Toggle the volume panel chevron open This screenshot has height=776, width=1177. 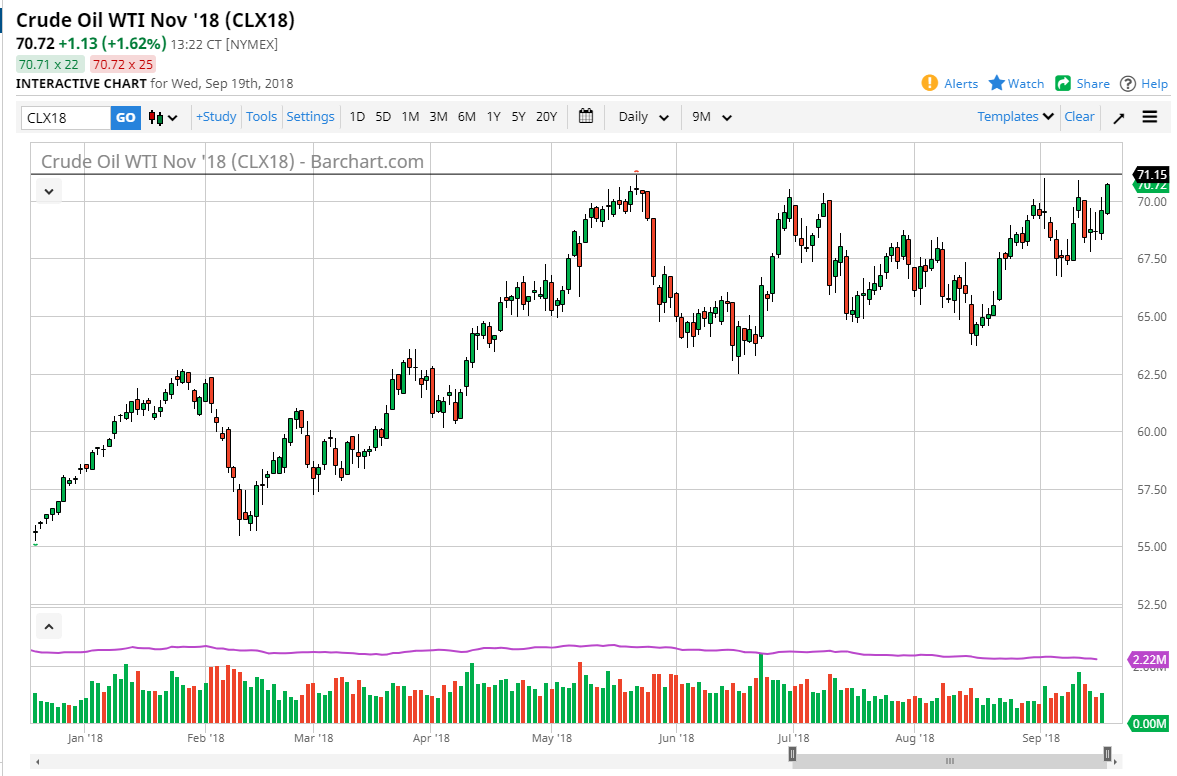coord(49,625)
